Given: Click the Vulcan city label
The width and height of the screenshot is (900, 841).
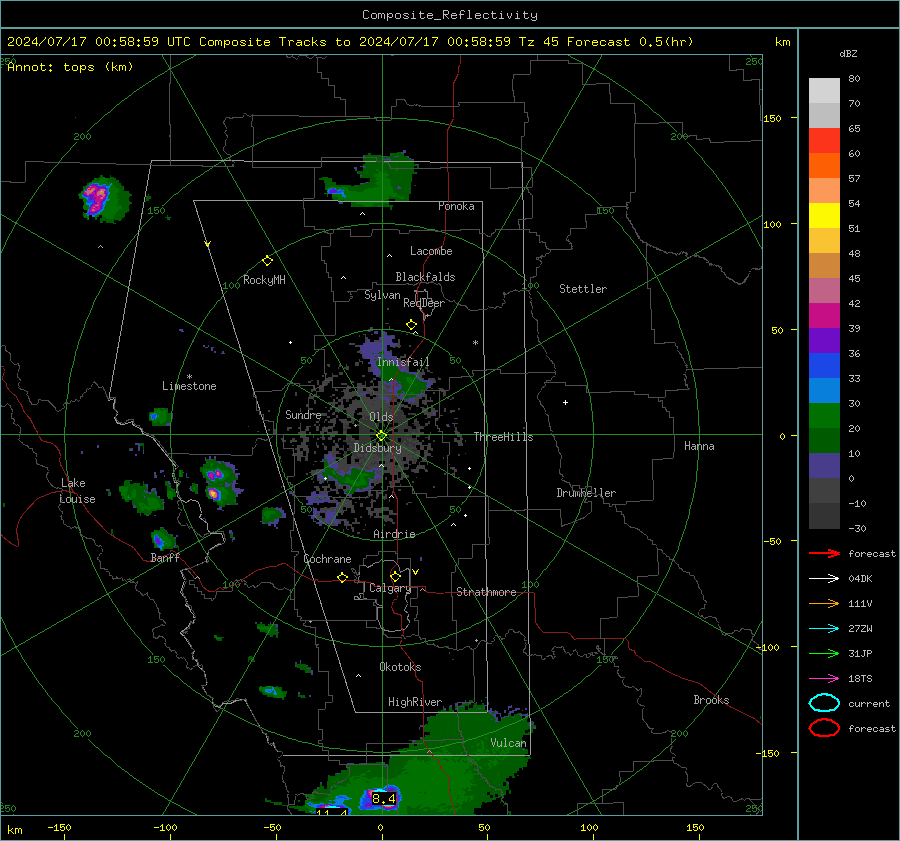Looking at the screenshot, I should pos(508,743).
